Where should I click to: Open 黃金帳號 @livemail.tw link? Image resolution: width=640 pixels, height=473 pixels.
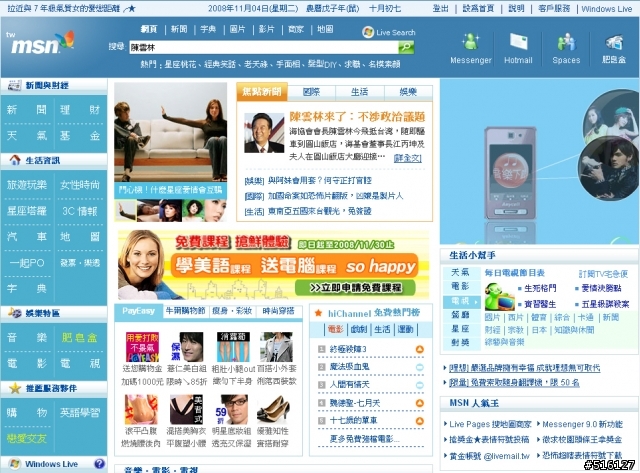coord(489,456)
